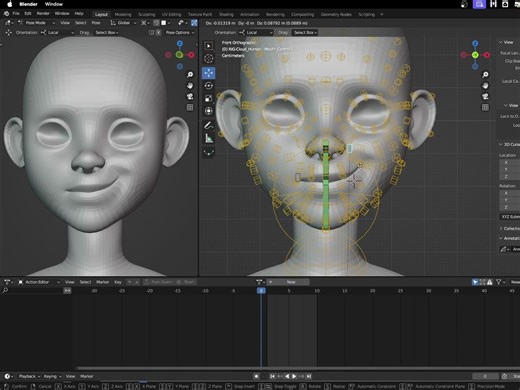
Task: Play animation in reverse
Action: [287, 376]
